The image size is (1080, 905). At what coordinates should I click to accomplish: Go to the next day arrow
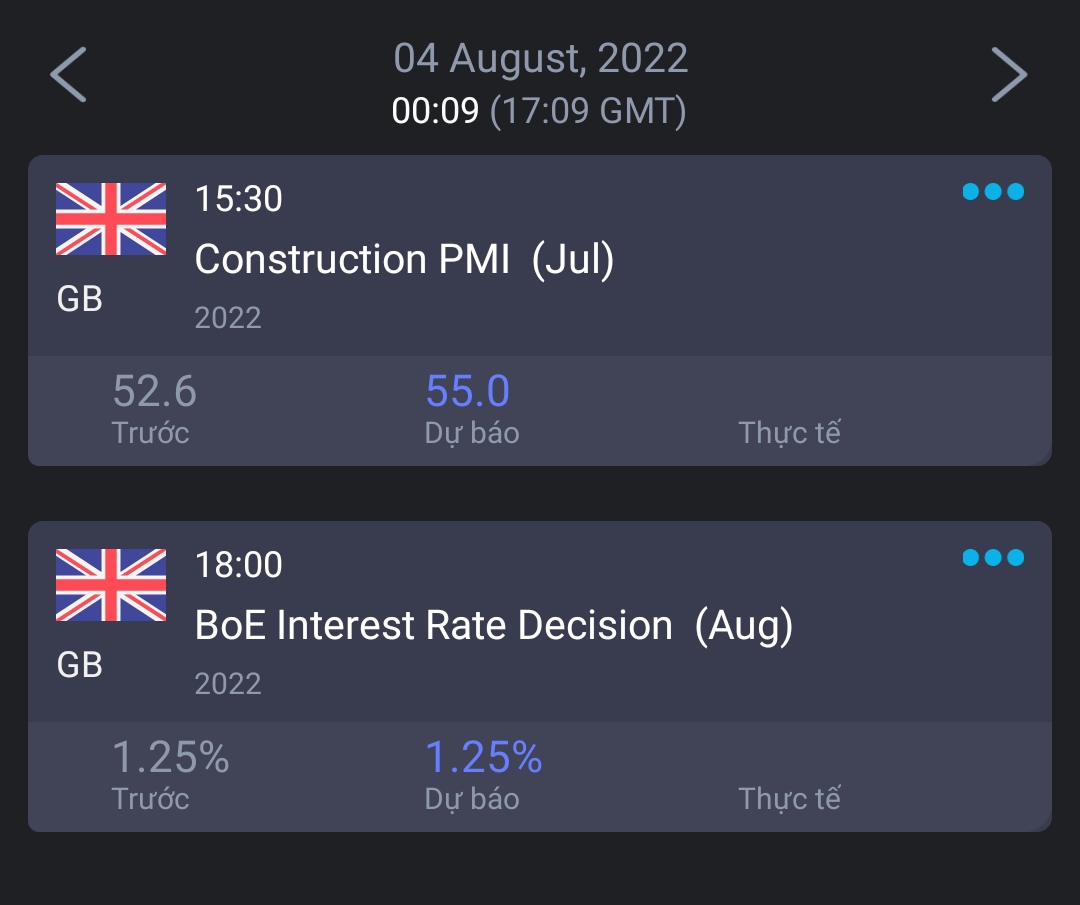click(1009, 75)
